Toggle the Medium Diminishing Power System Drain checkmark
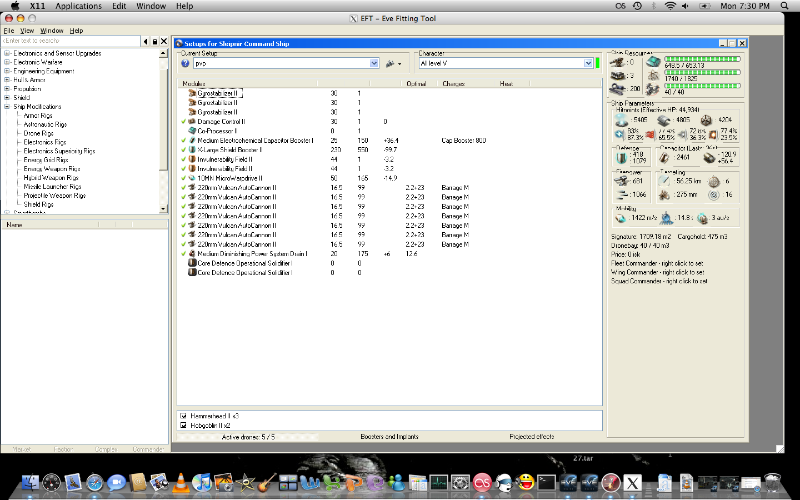This screenshot has height=500, width=800. (183, 254)
